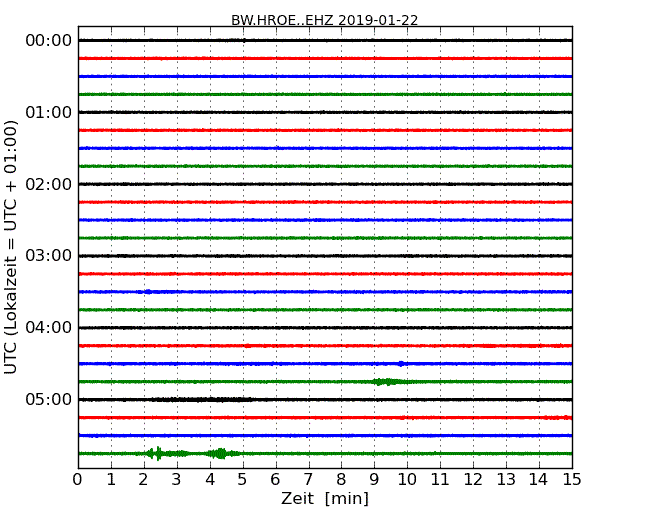This screenshot has width=650, height=520.
Task: Pick the 04:00 y-axis tick label
Action: tap(49, 328)
